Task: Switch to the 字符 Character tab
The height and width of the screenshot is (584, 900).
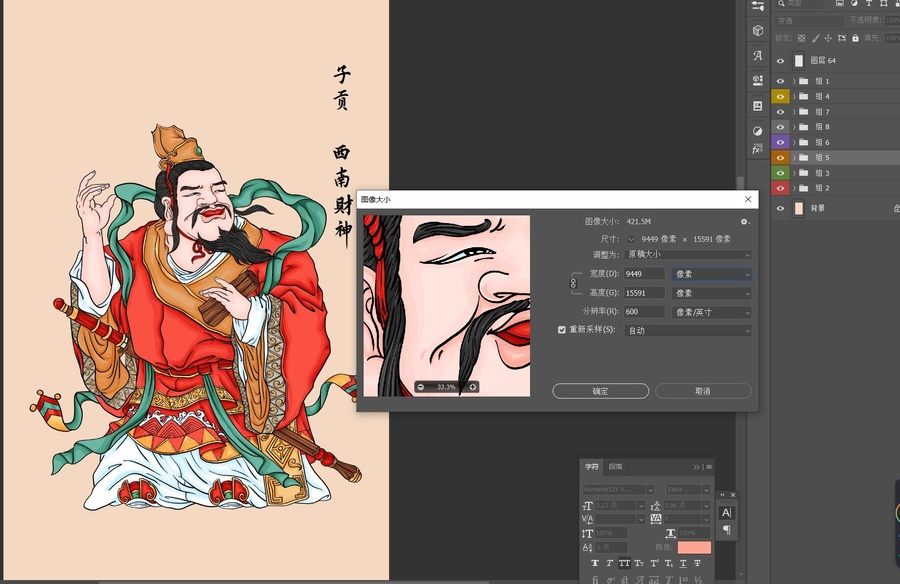Action: tap(591, 467)
